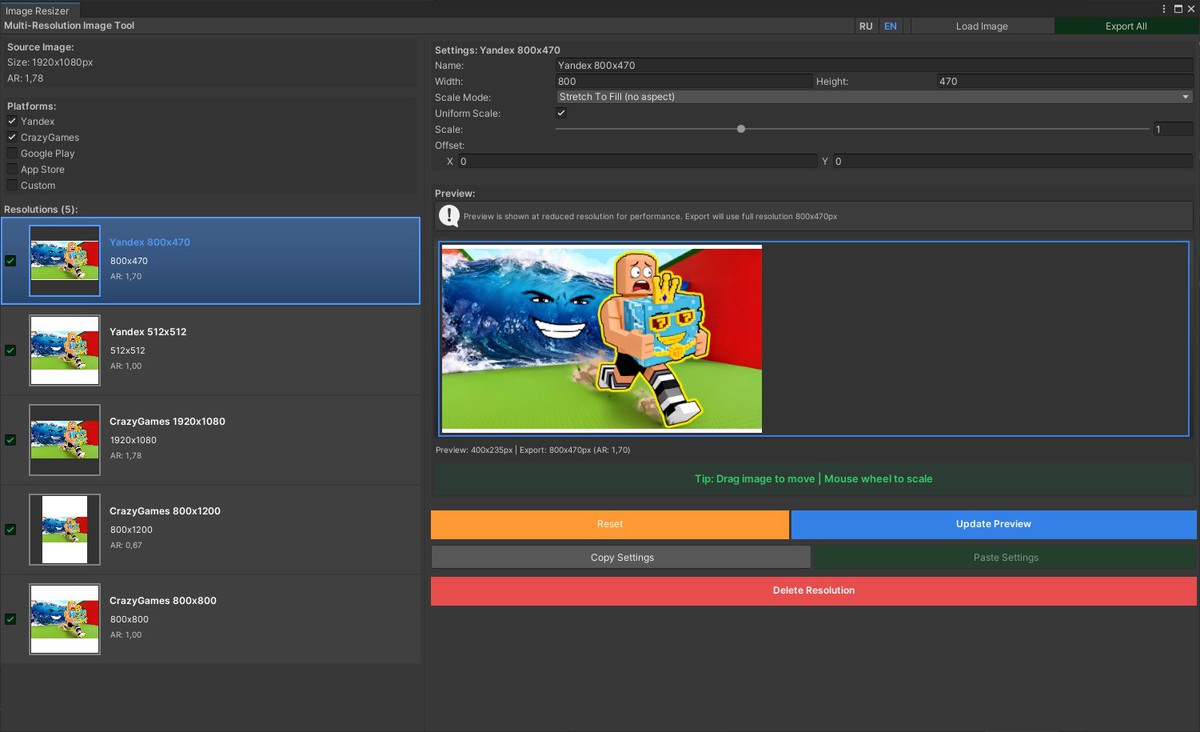Viewport: 1200px width, 732px height.
Task: Click the Yandex 512x512 thumbnail
Action: click(65, 350)
